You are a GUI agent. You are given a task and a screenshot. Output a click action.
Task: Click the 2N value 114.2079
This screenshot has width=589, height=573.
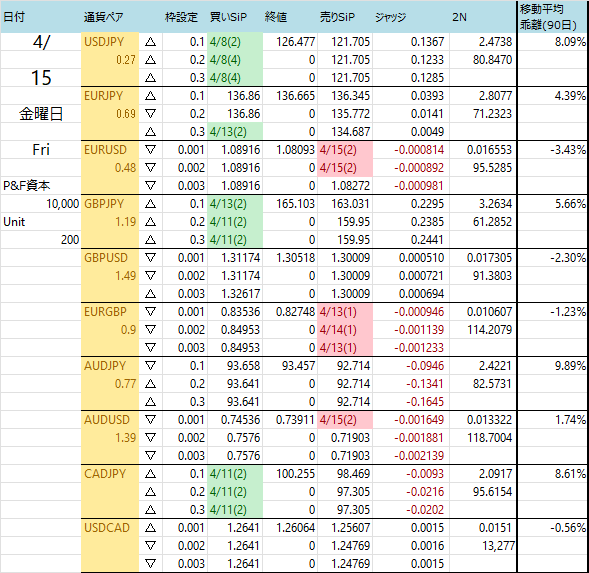483,330
